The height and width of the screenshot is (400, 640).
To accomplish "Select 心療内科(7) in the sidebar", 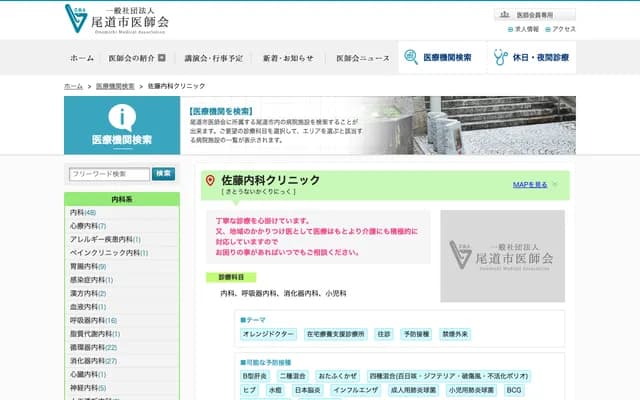I will click(x=88, y=226).
